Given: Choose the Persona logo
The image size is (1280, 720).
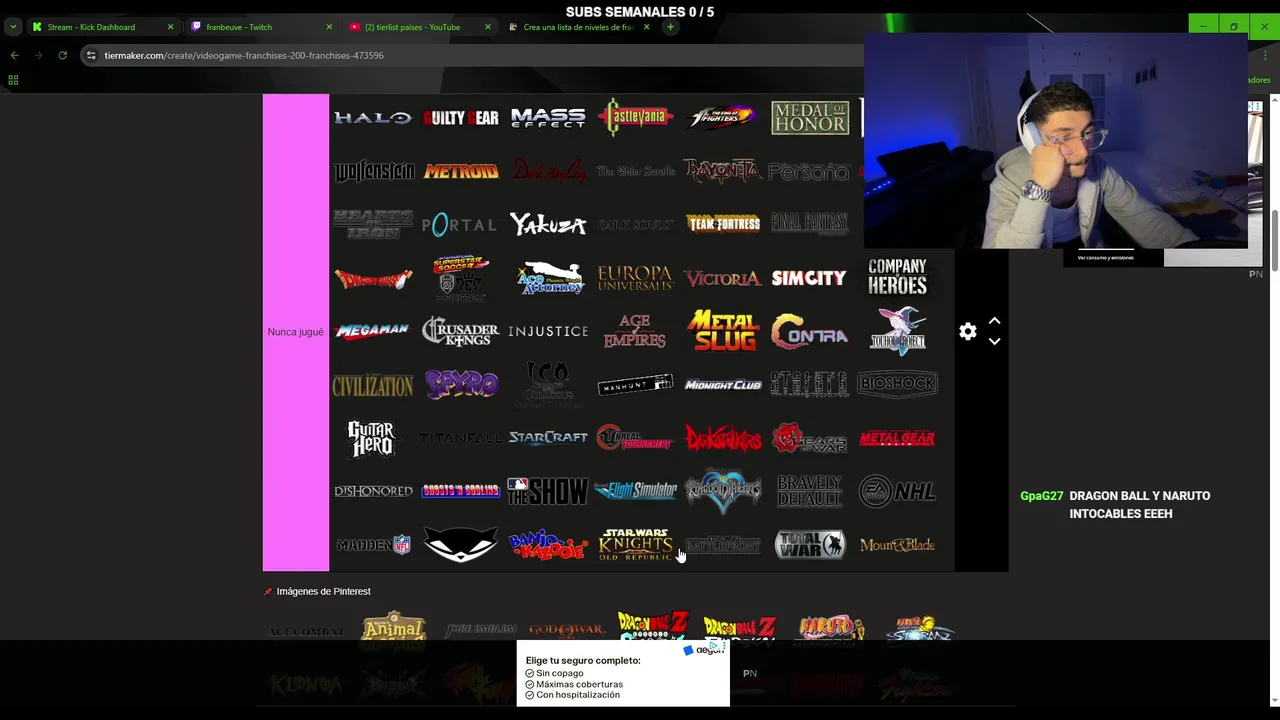Looking at the screenshot, I should [810, 172].
